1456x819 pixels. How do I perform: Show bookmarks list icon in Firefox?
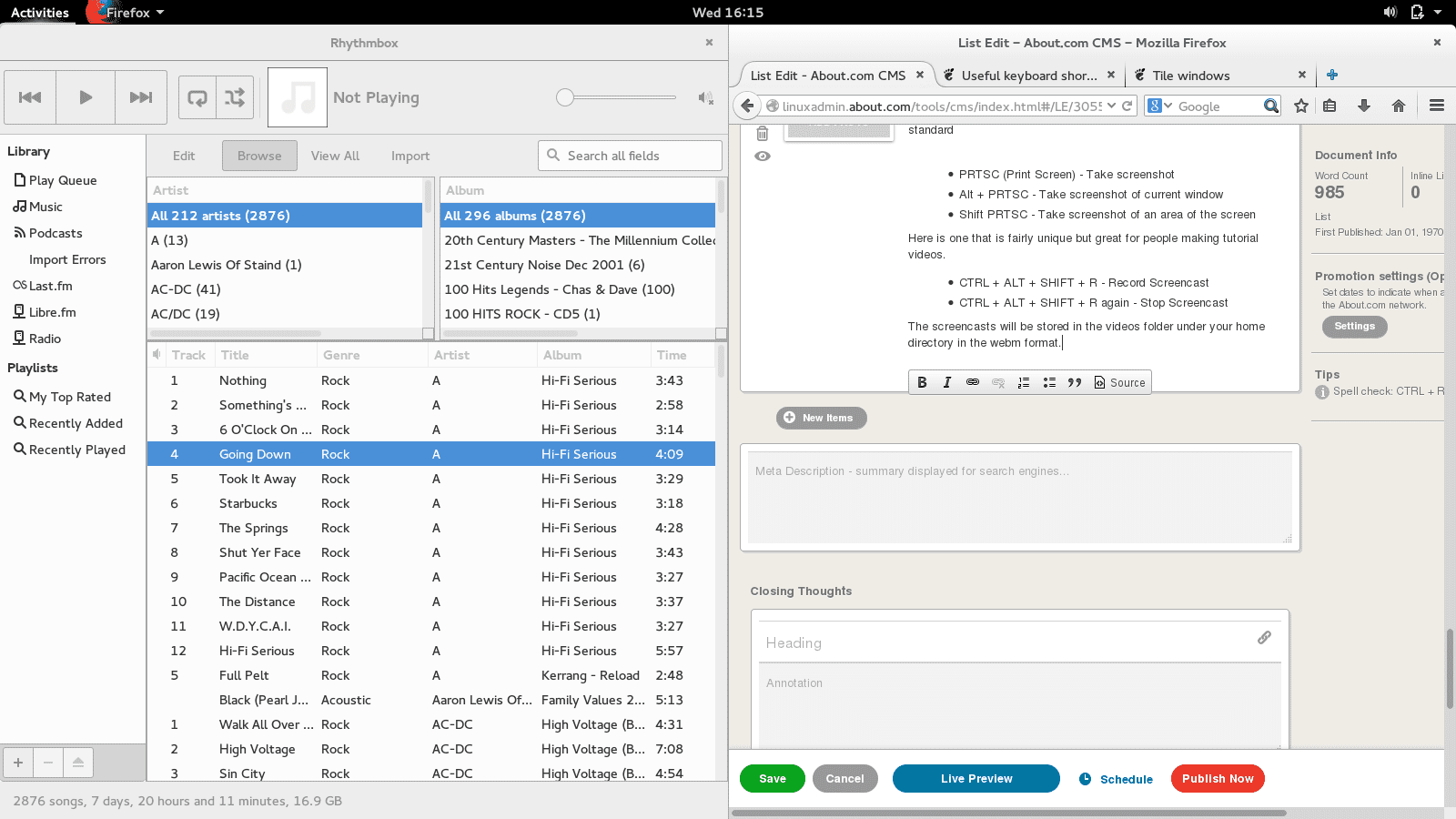pyautogui.click(x=1330, y=106)
